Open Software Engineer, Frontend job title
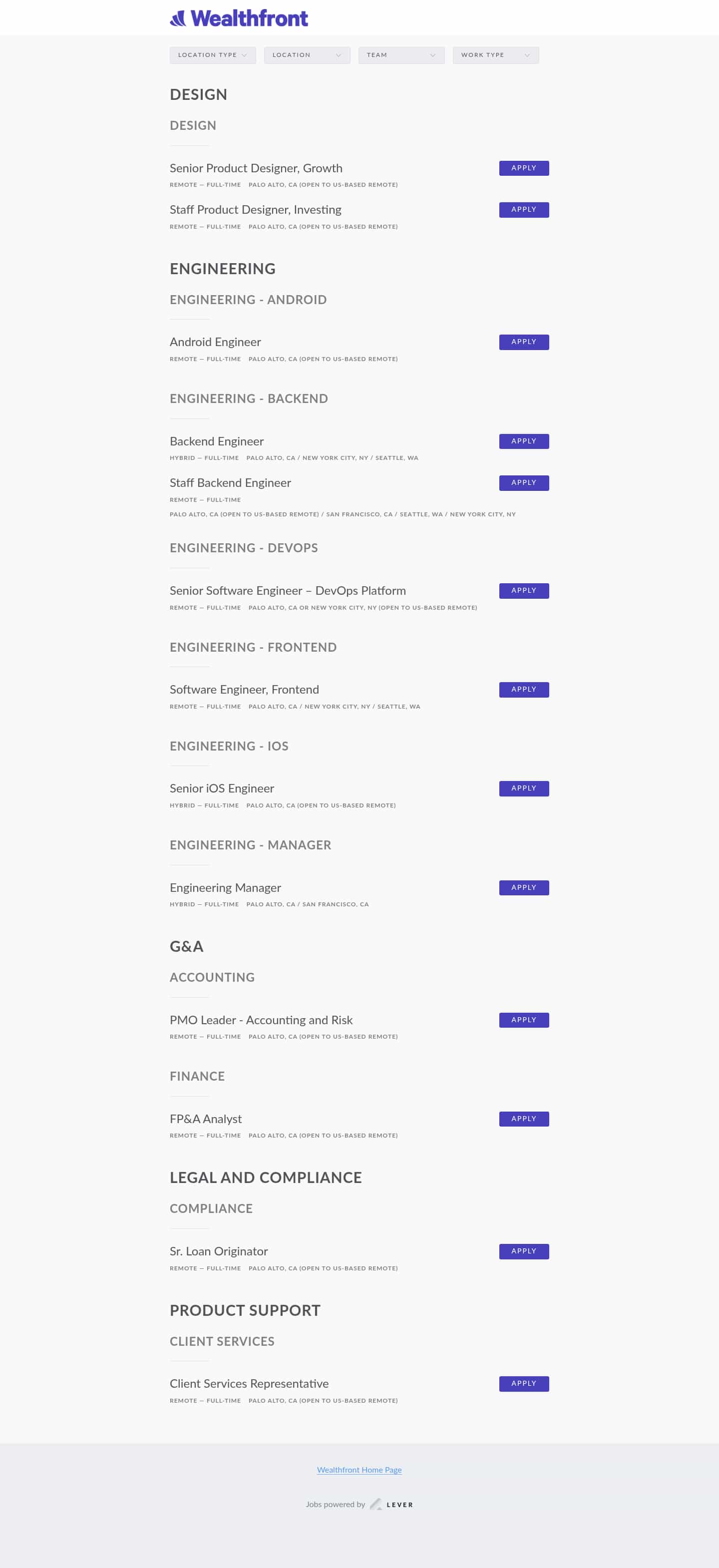The image size is (719, 1568). click(x=244, y=690)
